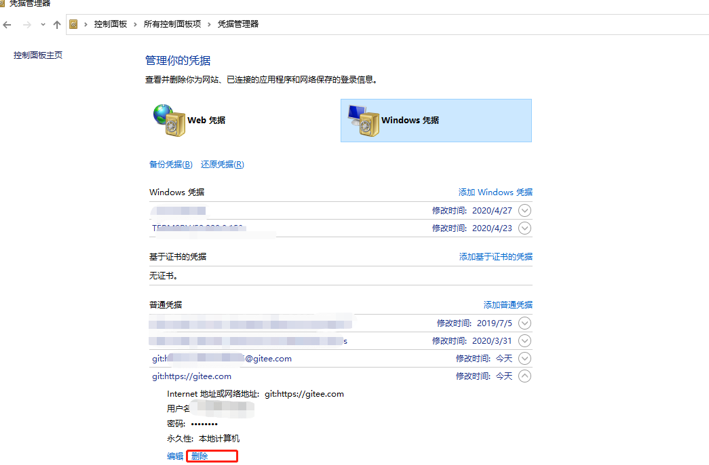Select 凭据管理器 breadcrumb item
709x465 pixels.
coord(238,24)
